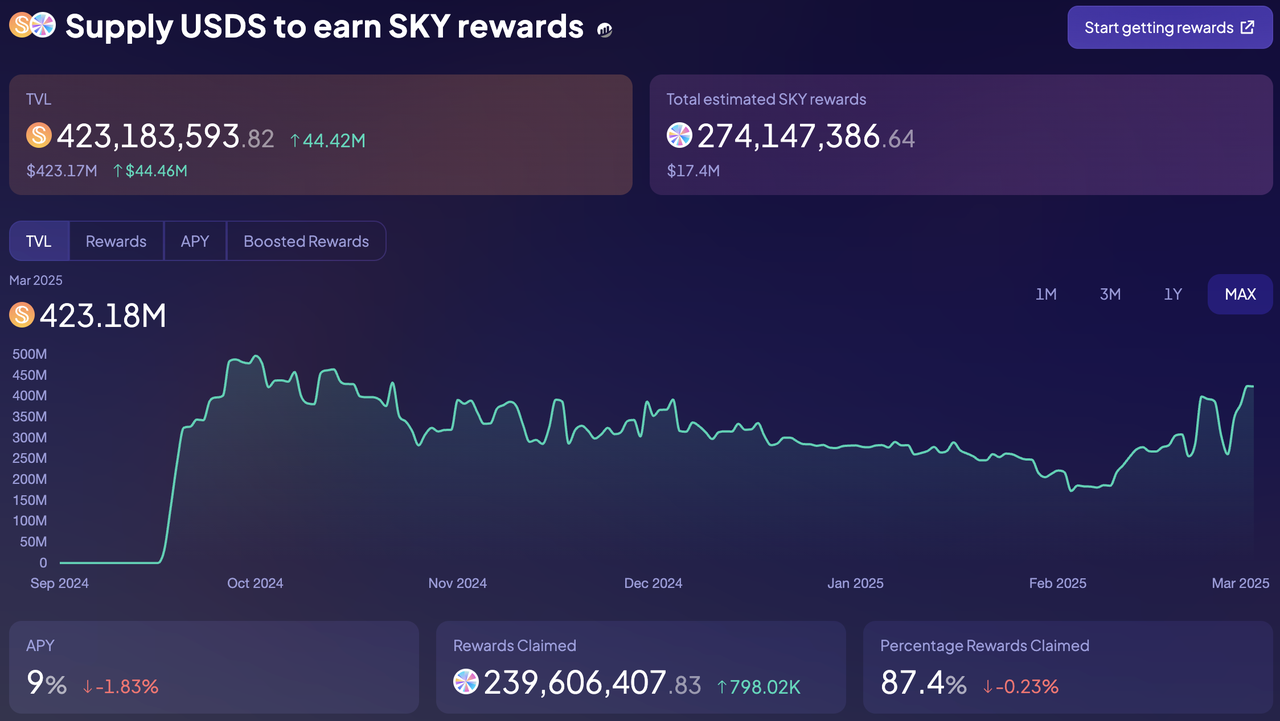Click the USDS coin icon in the TVL card
Image resolution: width=1280 pixels, height=721 pixels.
(39, 135)
